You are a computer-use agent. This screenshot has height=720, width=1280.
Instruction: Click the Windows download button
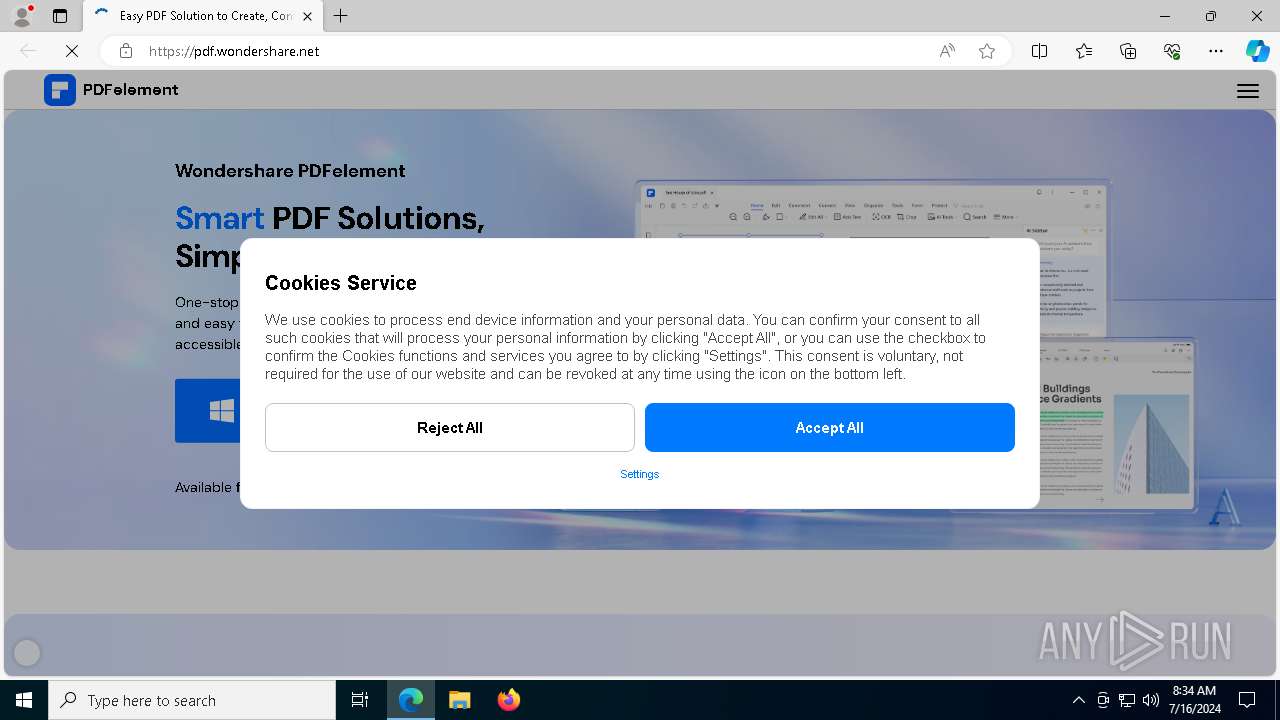(208, 410)
